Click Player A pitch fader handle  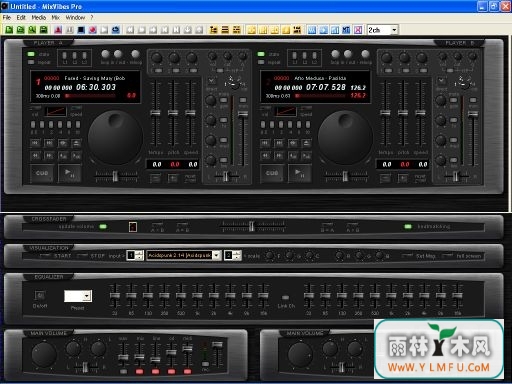173,113
